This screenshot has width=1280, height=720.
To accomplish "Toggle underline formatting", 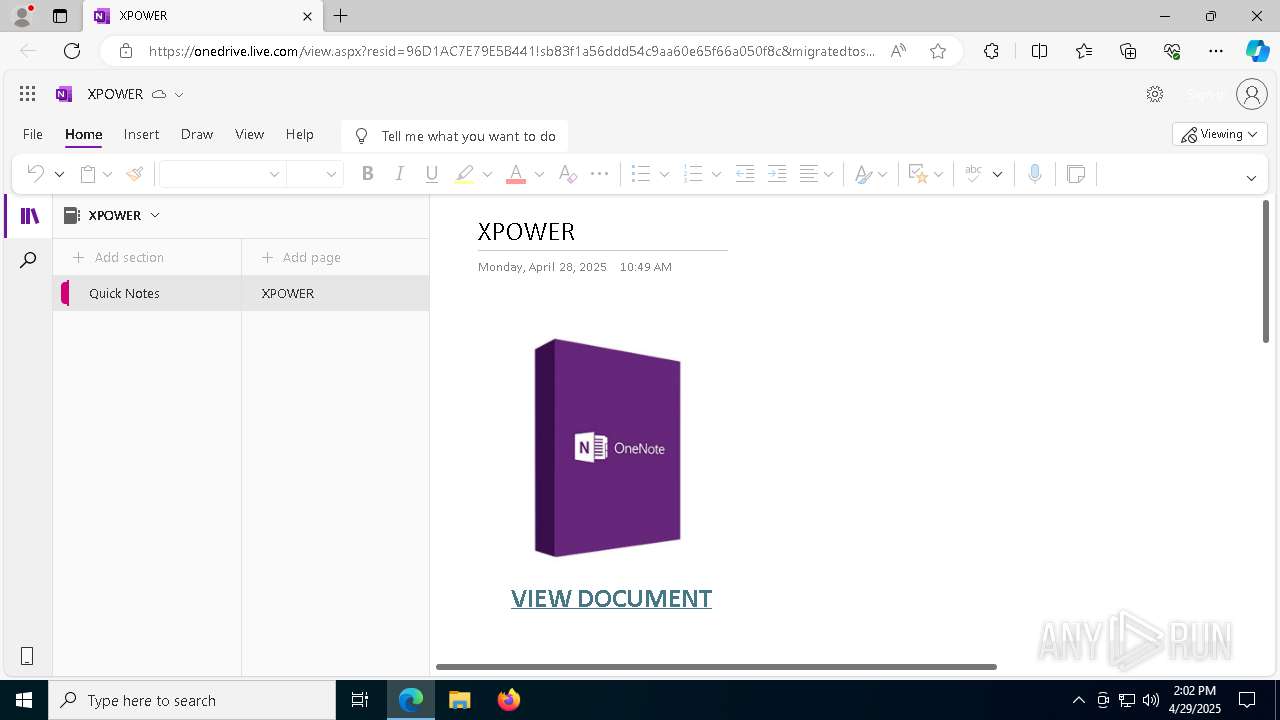I will pos(432,174).
